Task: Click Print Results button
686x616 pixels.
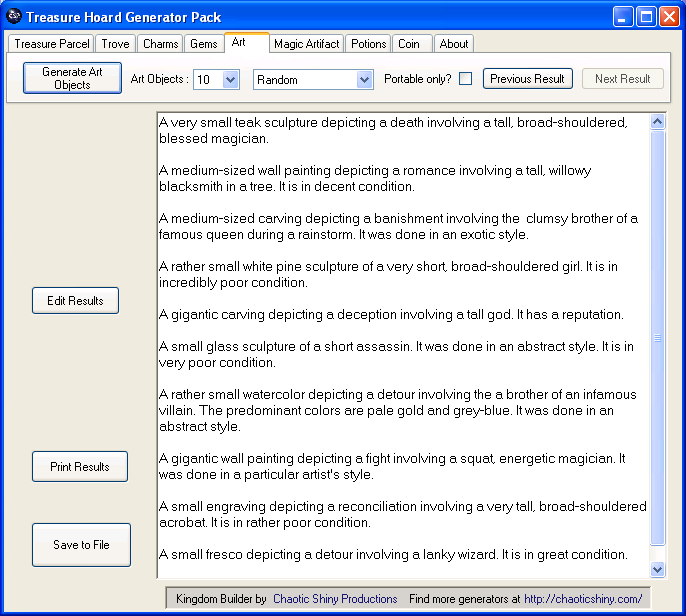Action: click(80, 467)
